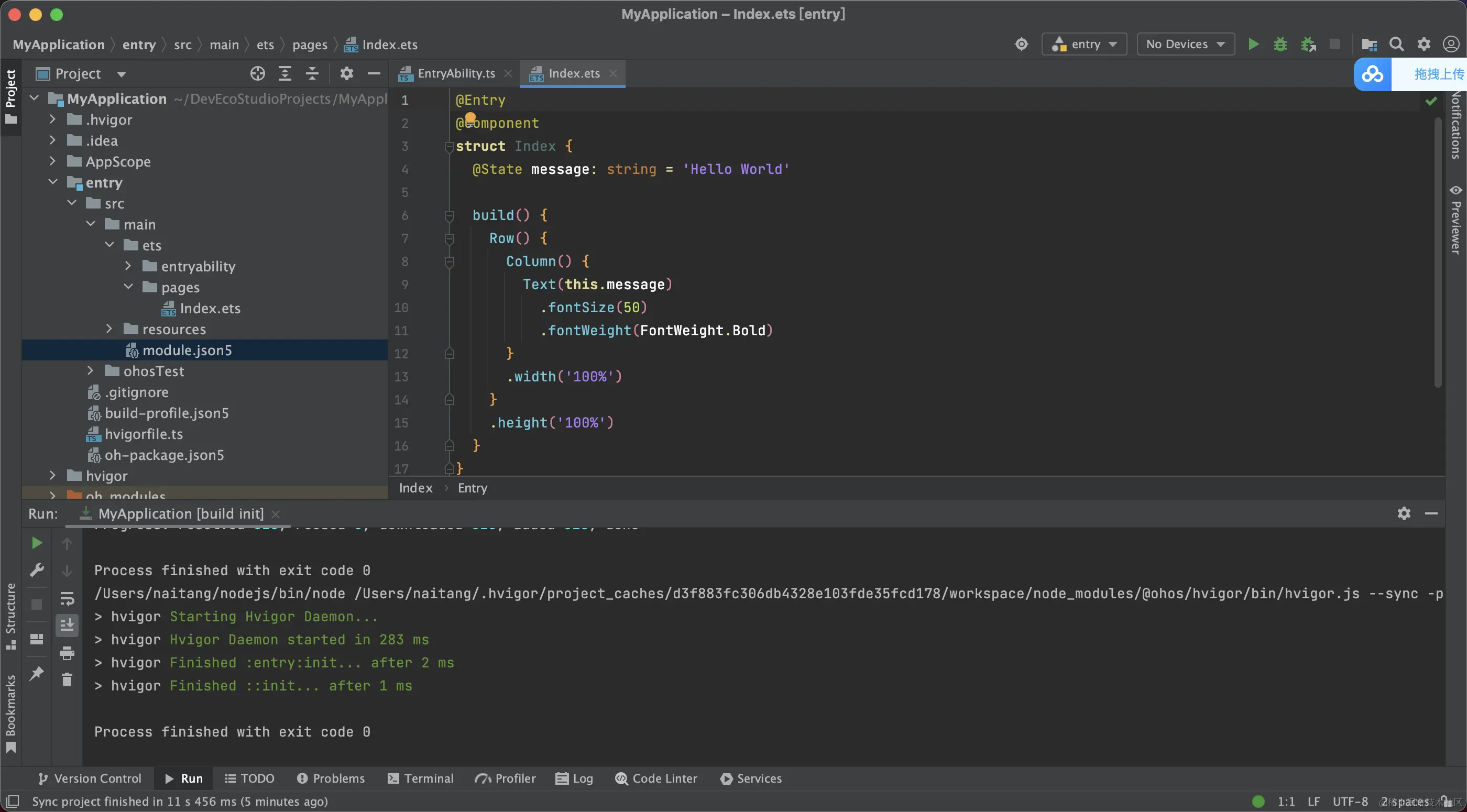Viewport: 1467px width, 812px height.
Task: Click the print icon in Run panel
Action: click(x=67, y=653)
